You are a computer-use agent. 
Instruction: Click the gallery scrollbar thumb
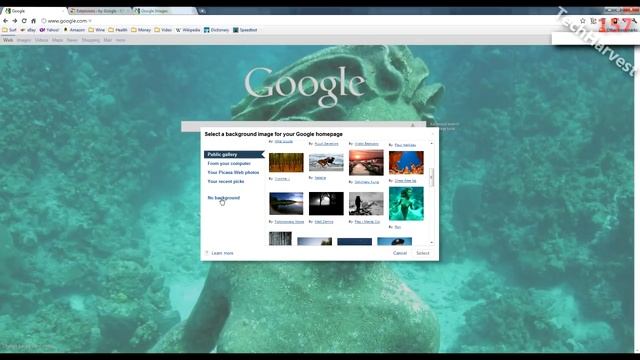pos(431,177)
